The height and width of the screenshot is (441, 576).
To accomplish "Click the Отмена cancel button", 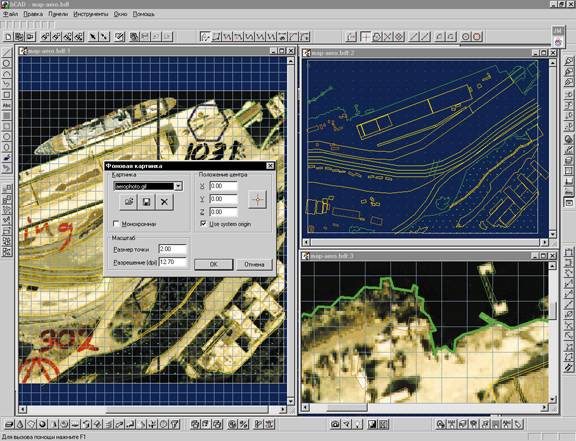I will tap(254, 264).
